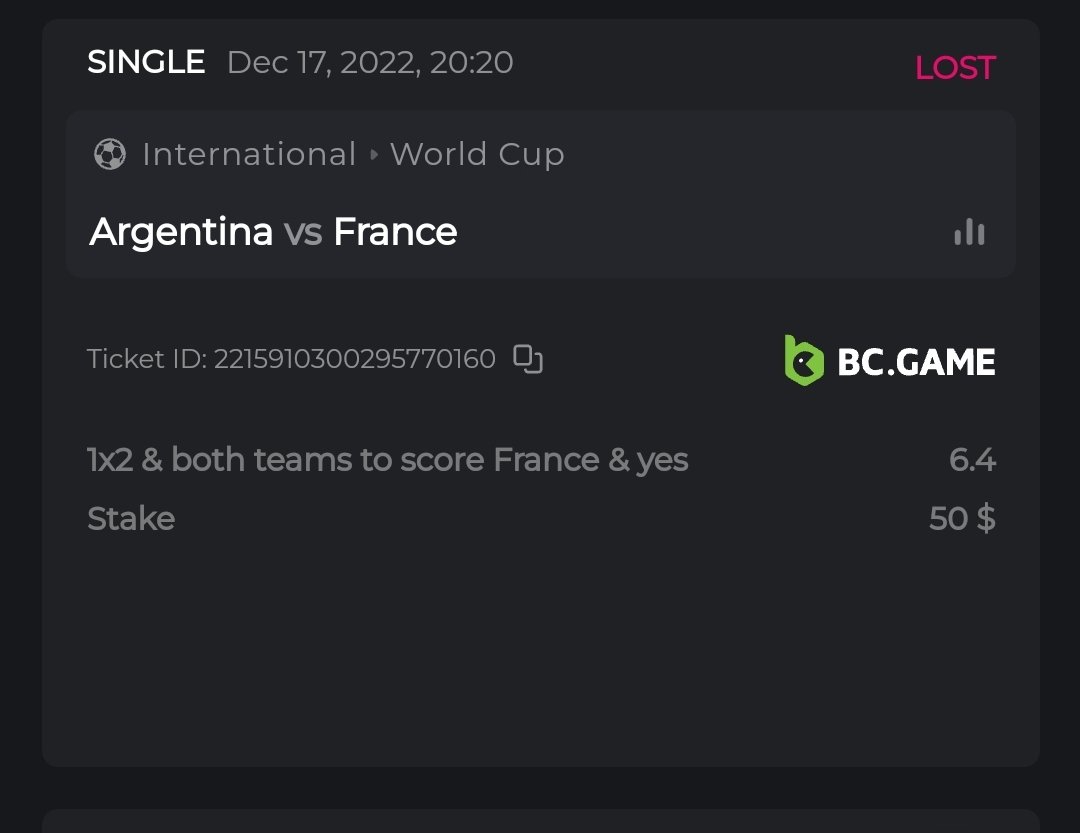The height and width of the screenshot is (833, 1080).
Task: Select the Argentina team name
Action: point(181,232)
